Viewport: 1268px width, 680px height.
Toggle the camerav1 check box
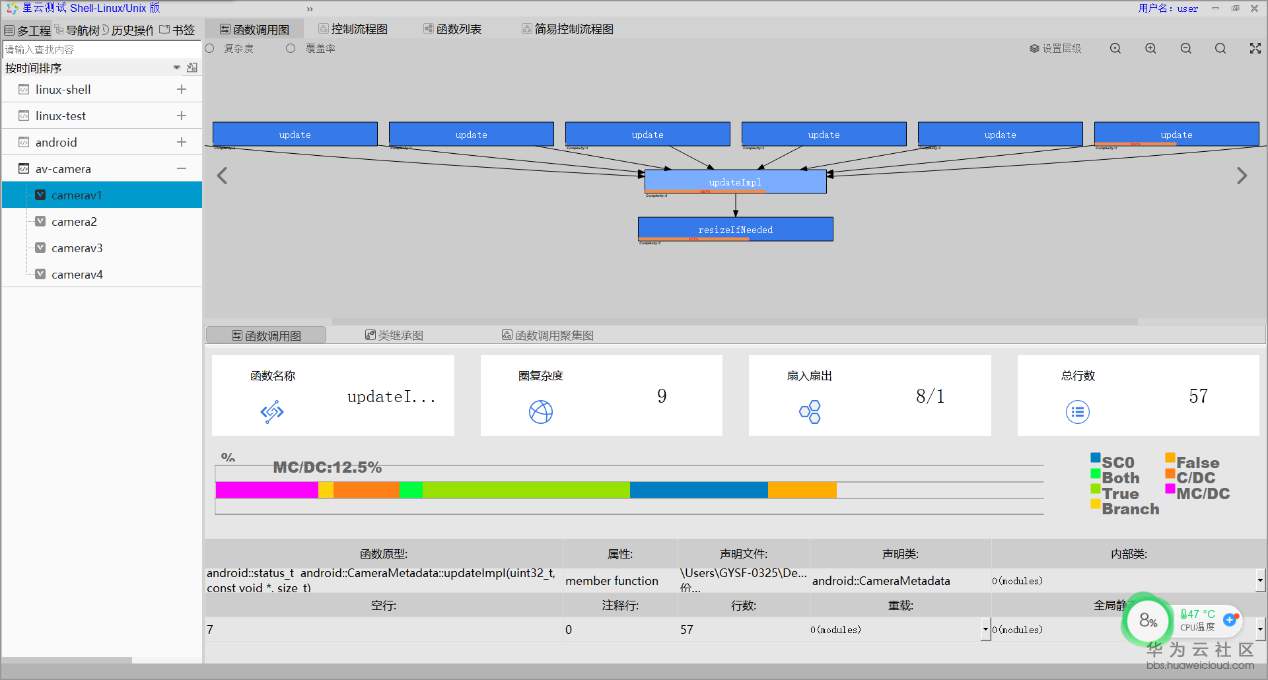(x=40, y=195)
